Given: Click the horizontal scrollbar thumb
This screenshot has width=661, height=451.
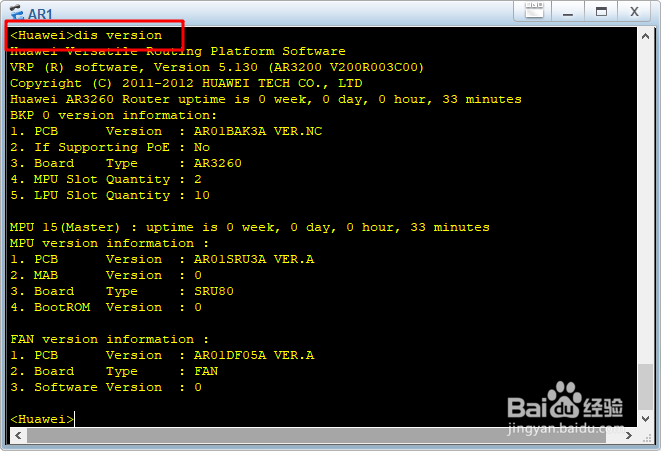Looking at the screenshot, I should pyautogui.click(x=316, y=435).
